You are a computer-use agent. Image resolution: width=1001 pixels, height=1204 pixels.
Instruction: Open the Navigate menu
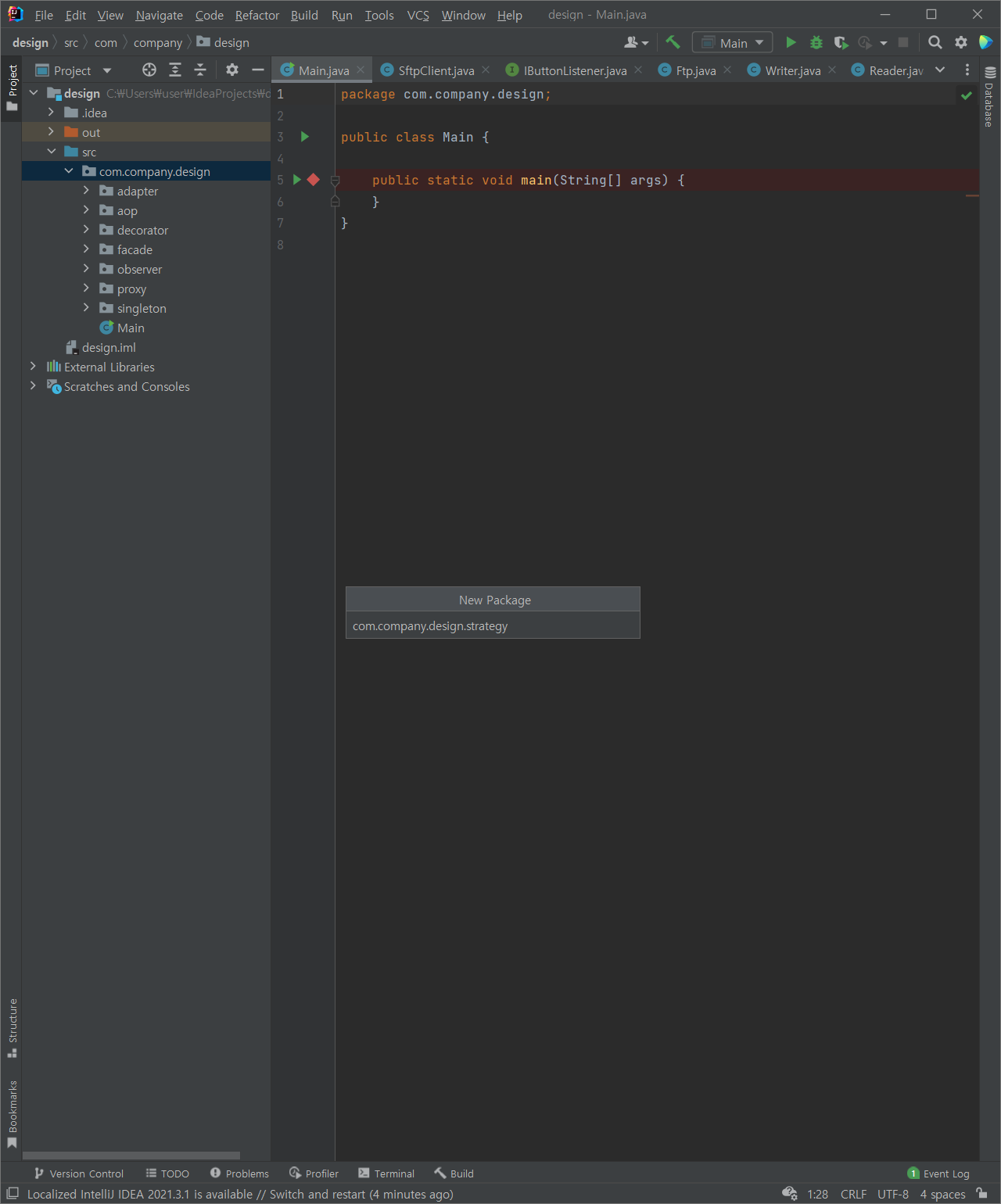tap(160, 15)
